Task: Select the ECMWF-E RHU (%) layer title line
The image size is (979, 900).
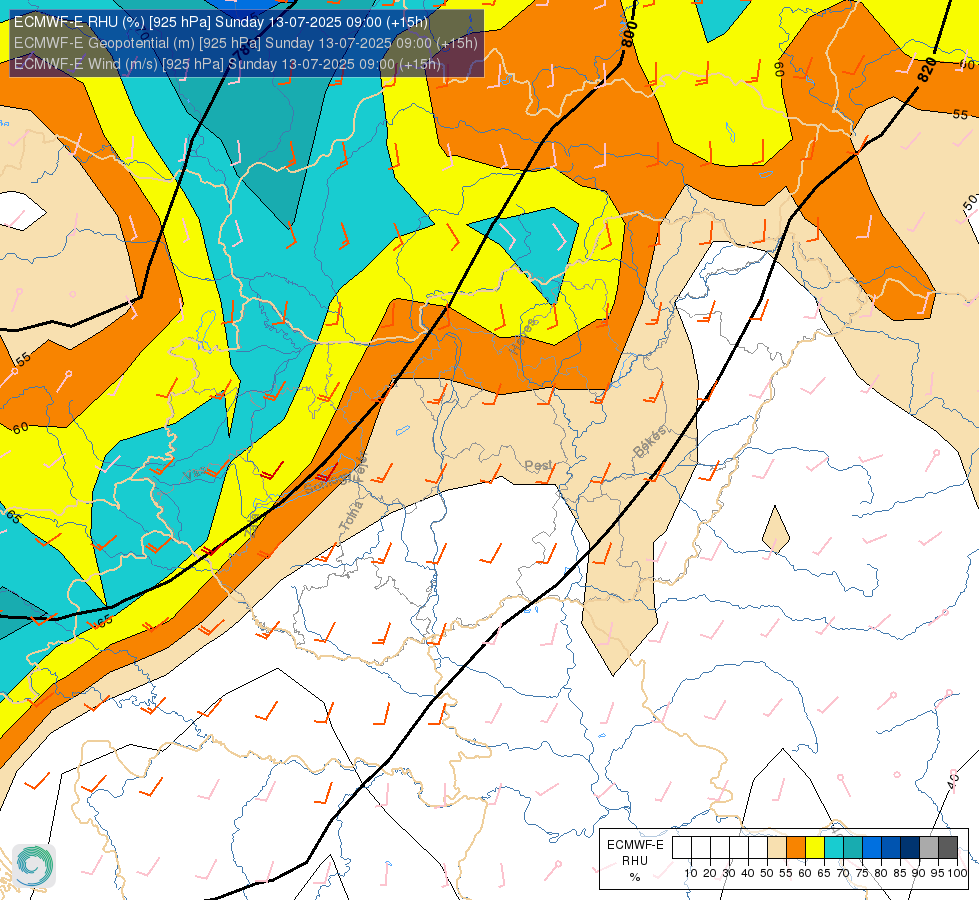Action: coord(221,22)
